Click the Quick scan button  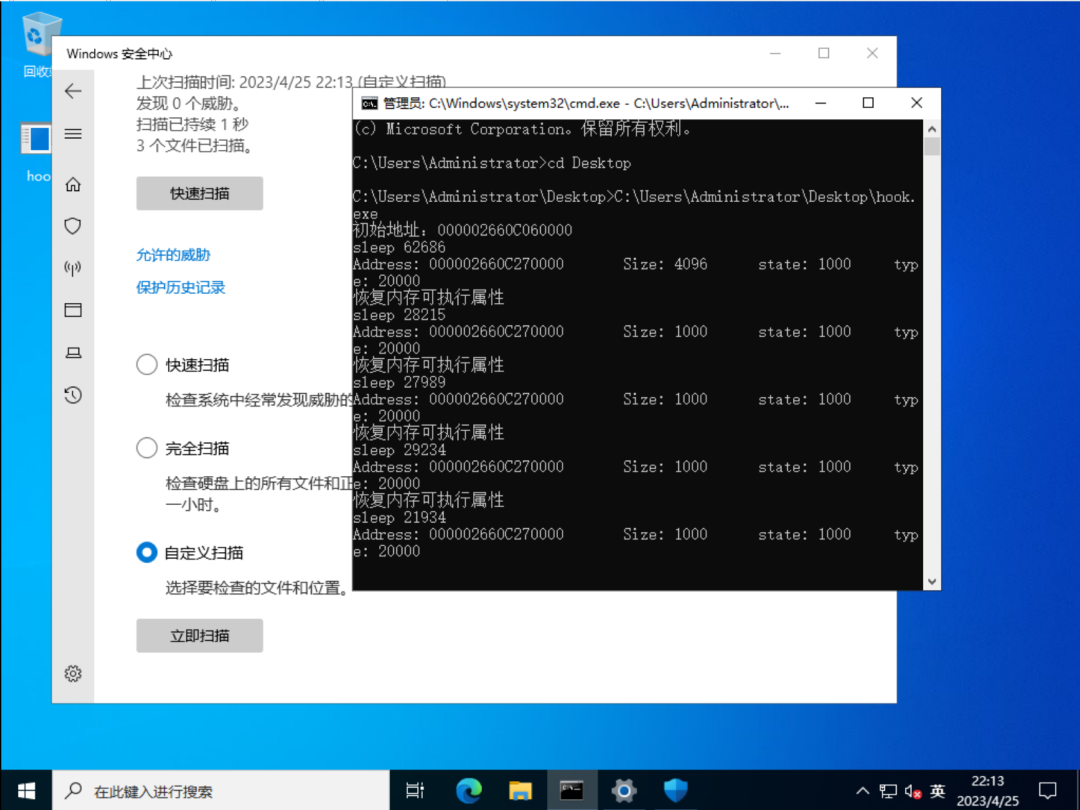(200, 194)
